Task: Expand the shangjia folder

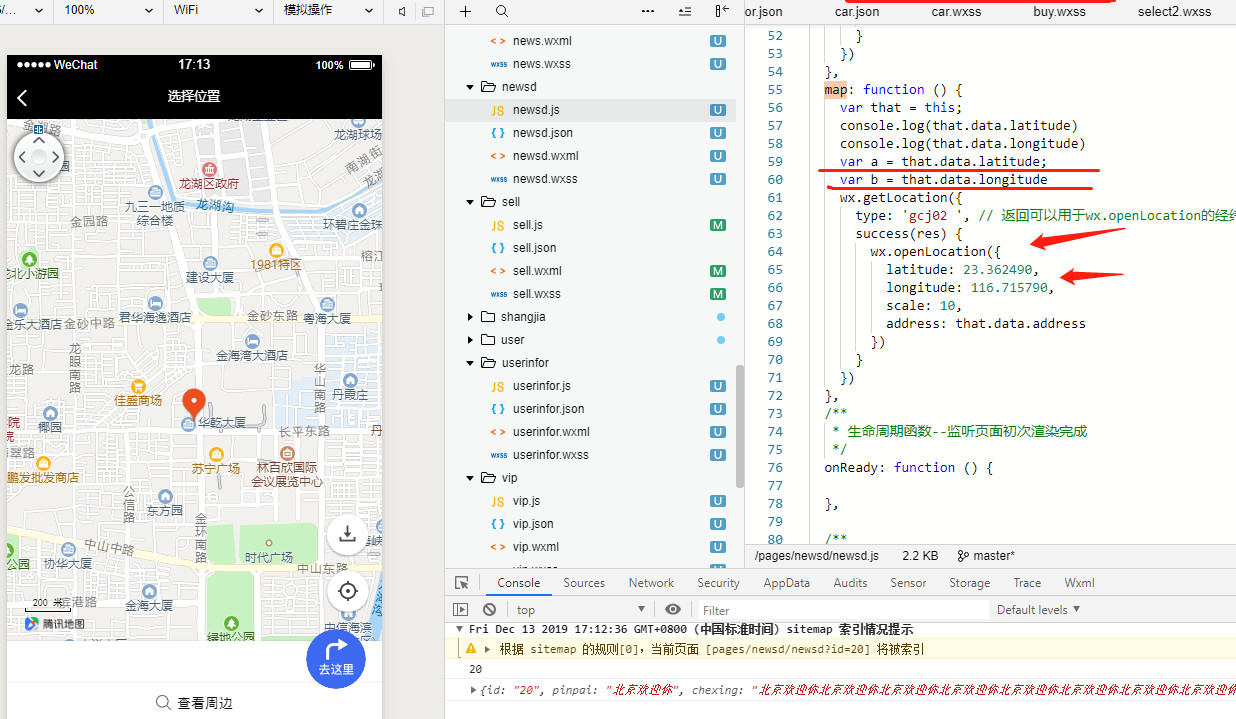Action: [x=470, y=317]
